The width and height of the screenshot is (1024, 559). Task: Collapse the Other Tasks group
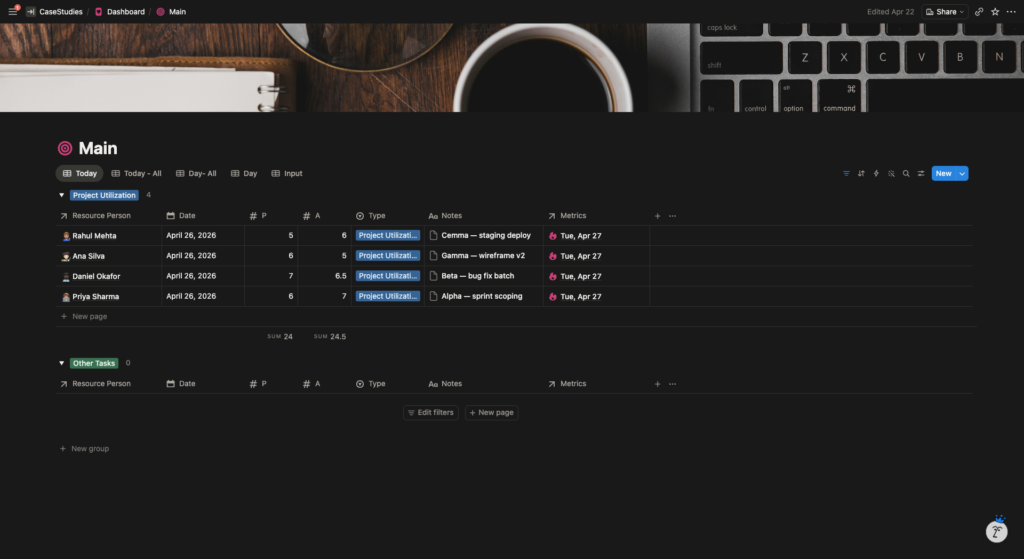61,363
